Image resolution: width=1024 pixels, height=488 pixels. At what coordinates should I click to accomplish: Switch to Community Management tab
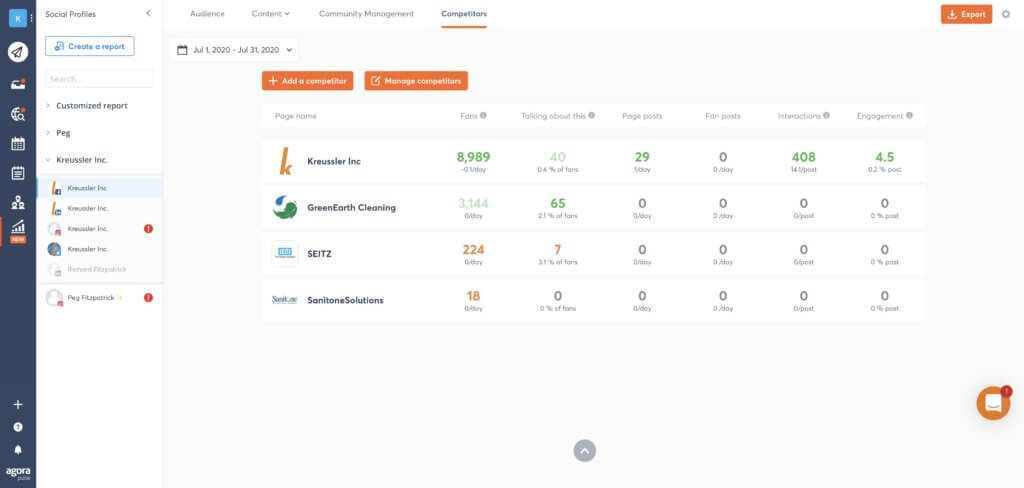(x=366, y=14)
